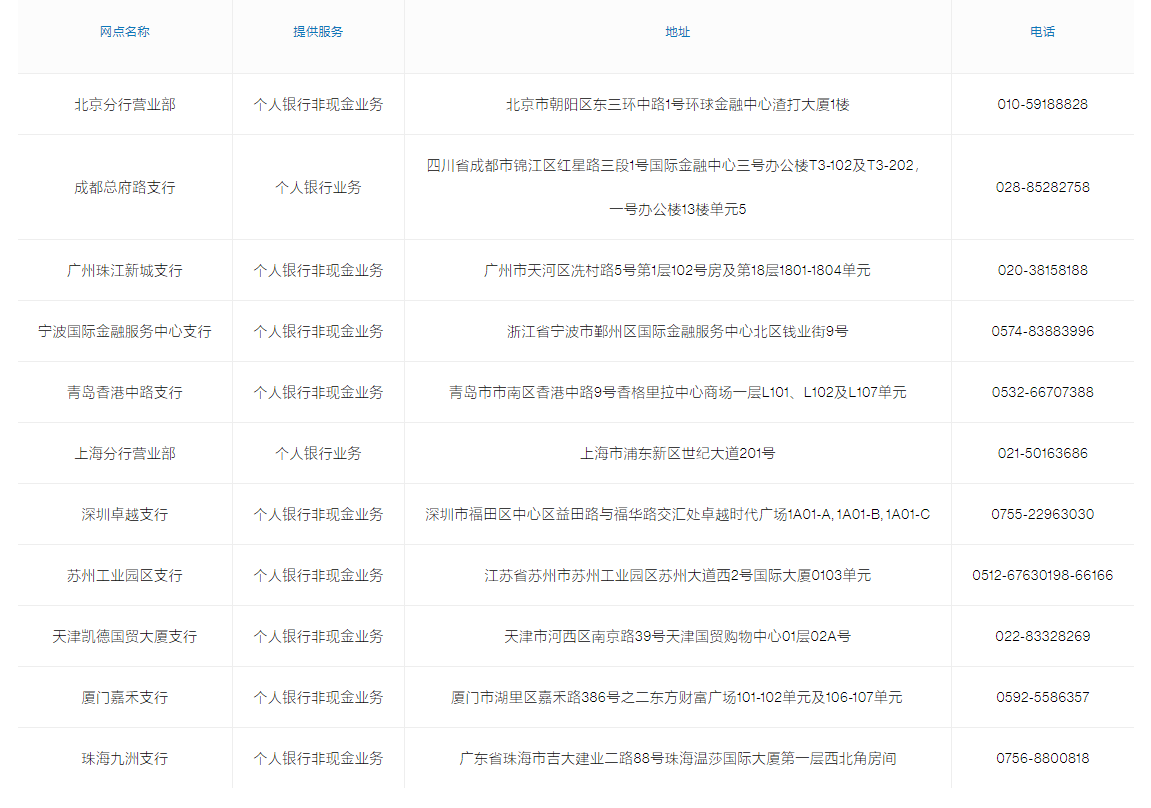Screen dimensions: 1151x808
Task: Click 个人银行业务 in 上海分行营业部 row
Action: point(318,453)
